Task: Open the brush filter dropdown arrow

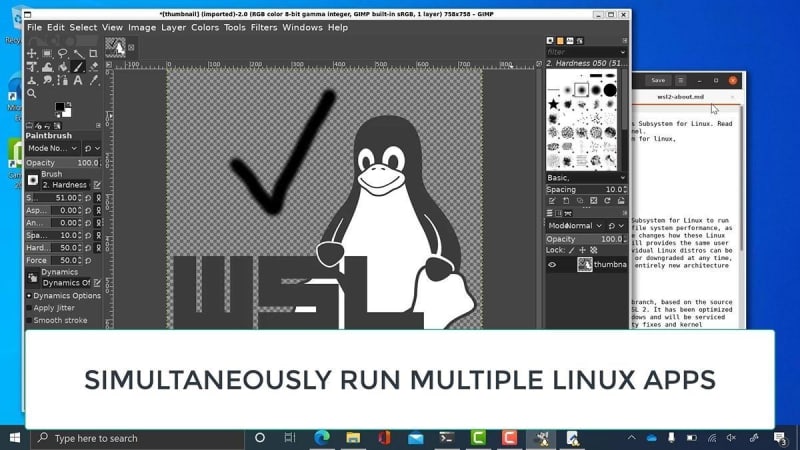Action: 622,52
